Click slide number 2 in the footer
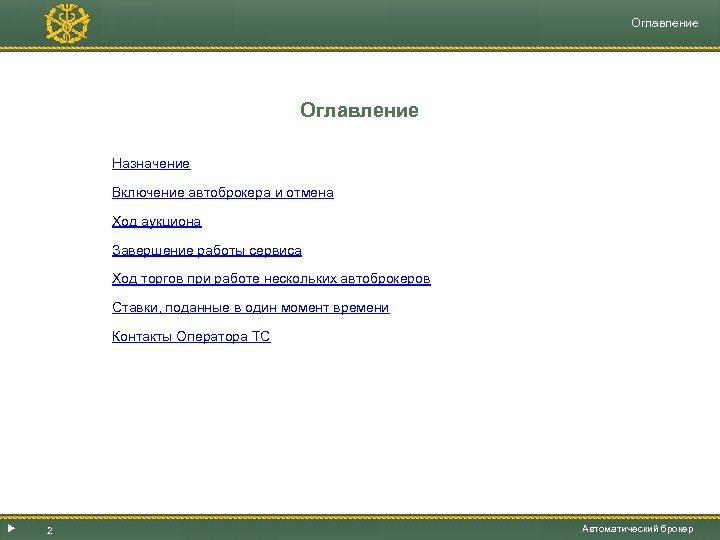 (x=50, y=531)
